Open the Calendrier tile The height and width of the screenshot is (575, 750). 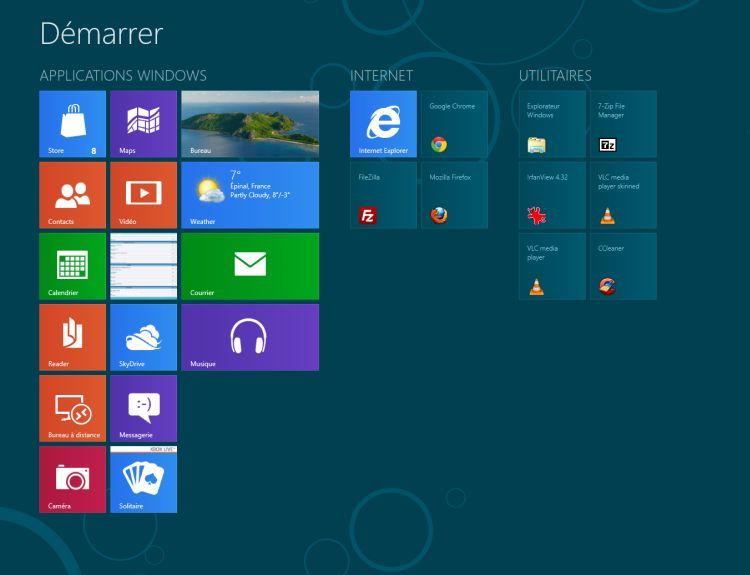coord(73,266)
